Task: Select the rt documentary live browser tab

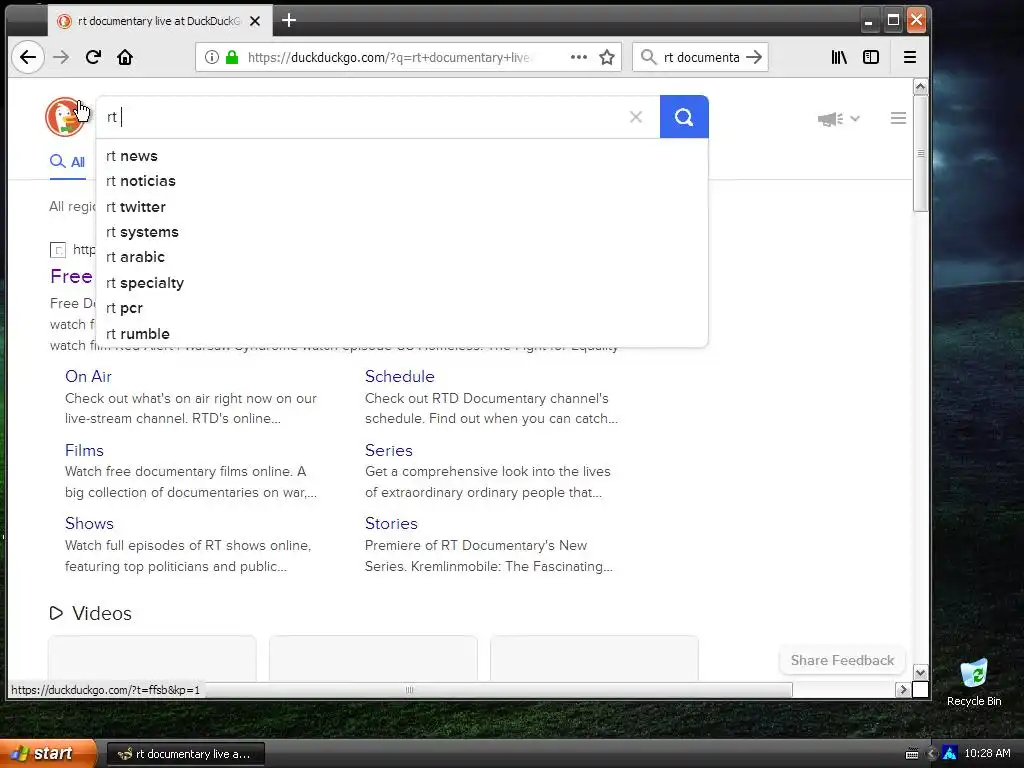Action: 159,21
